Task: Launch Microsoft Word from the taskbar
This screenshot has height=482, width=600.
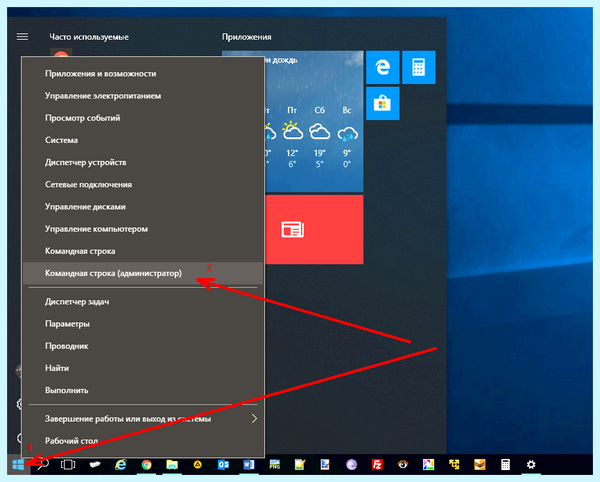Action: [x=249, y=464]
